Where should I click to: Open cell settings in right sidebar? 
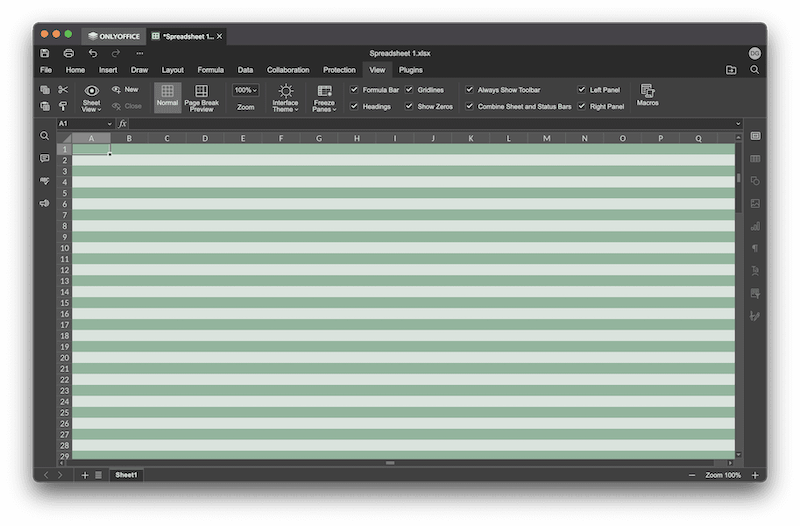pyautogui.click(x=755, y=136)
